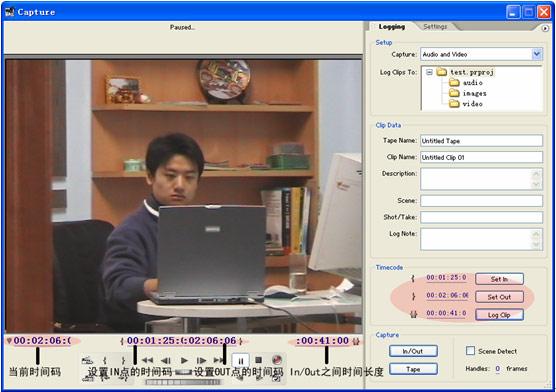Close the Capture window
This screenshot has width=556, height=392.
tap(544, 12)
